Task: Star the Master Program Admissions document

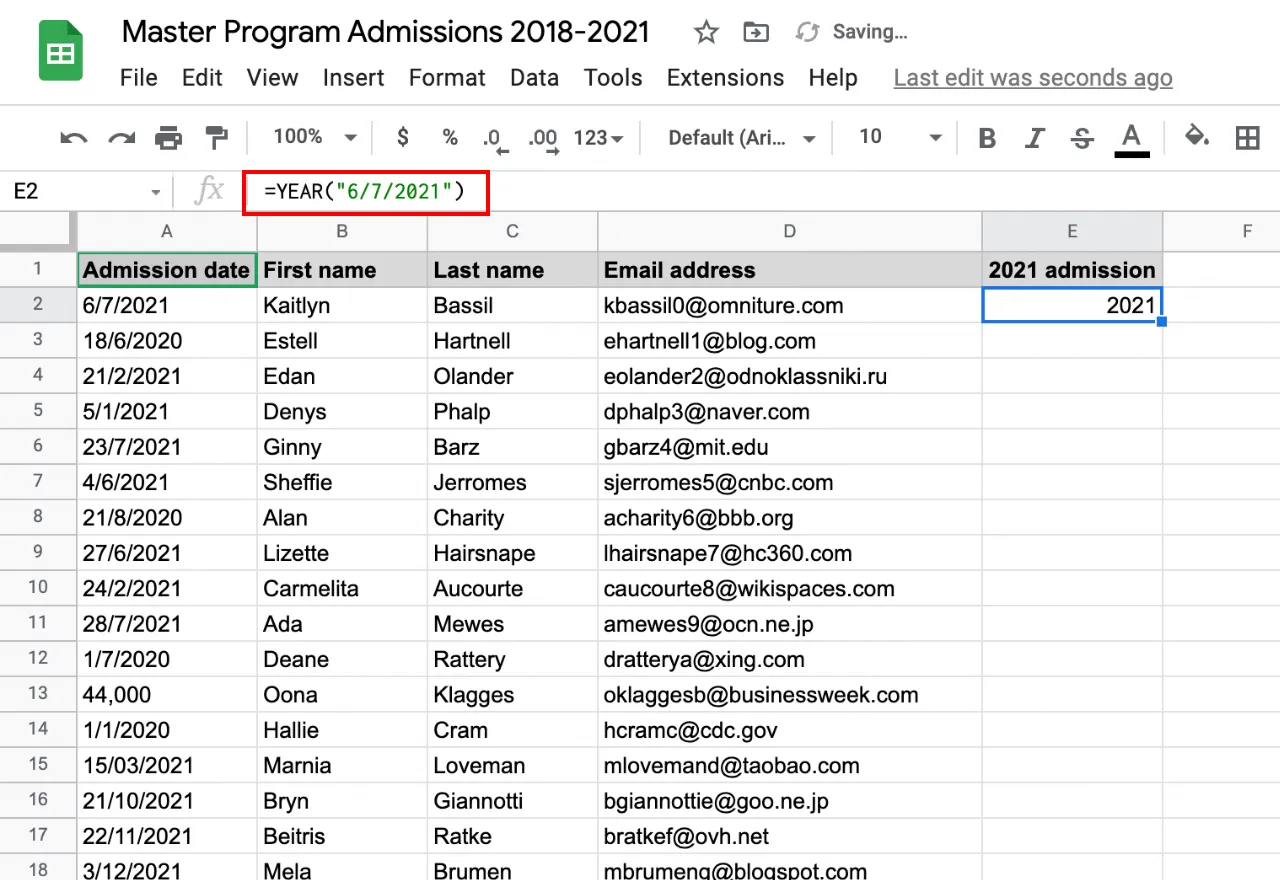Action: click(706, 32)
